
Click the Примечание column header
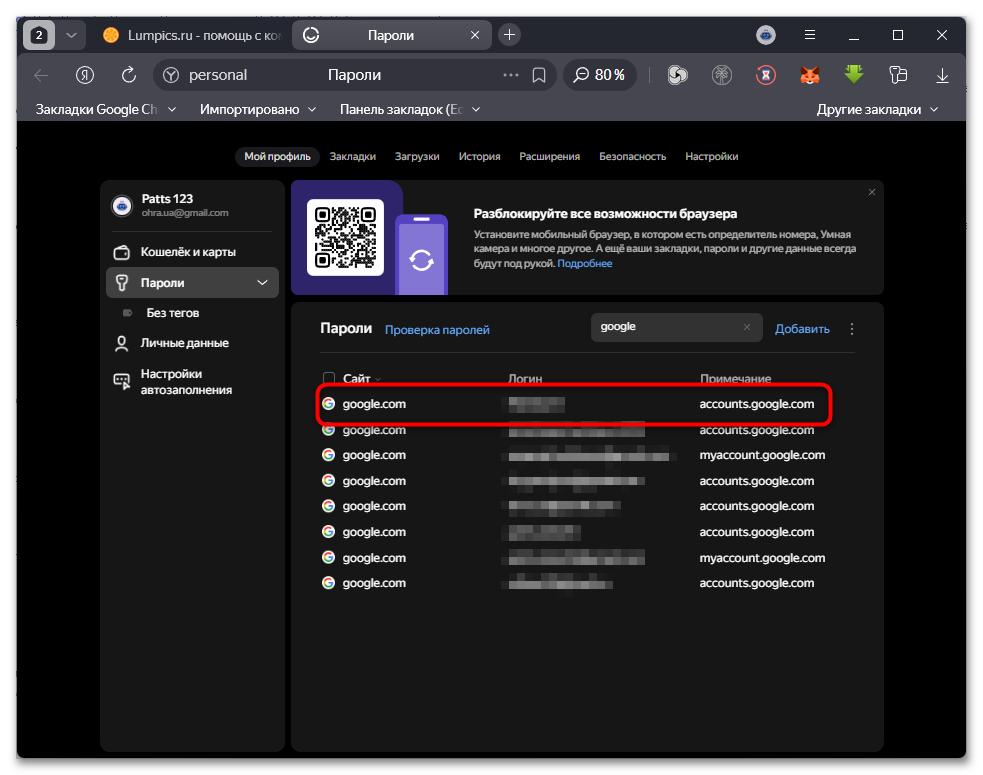pyautogui.click(x=735, y=379)
